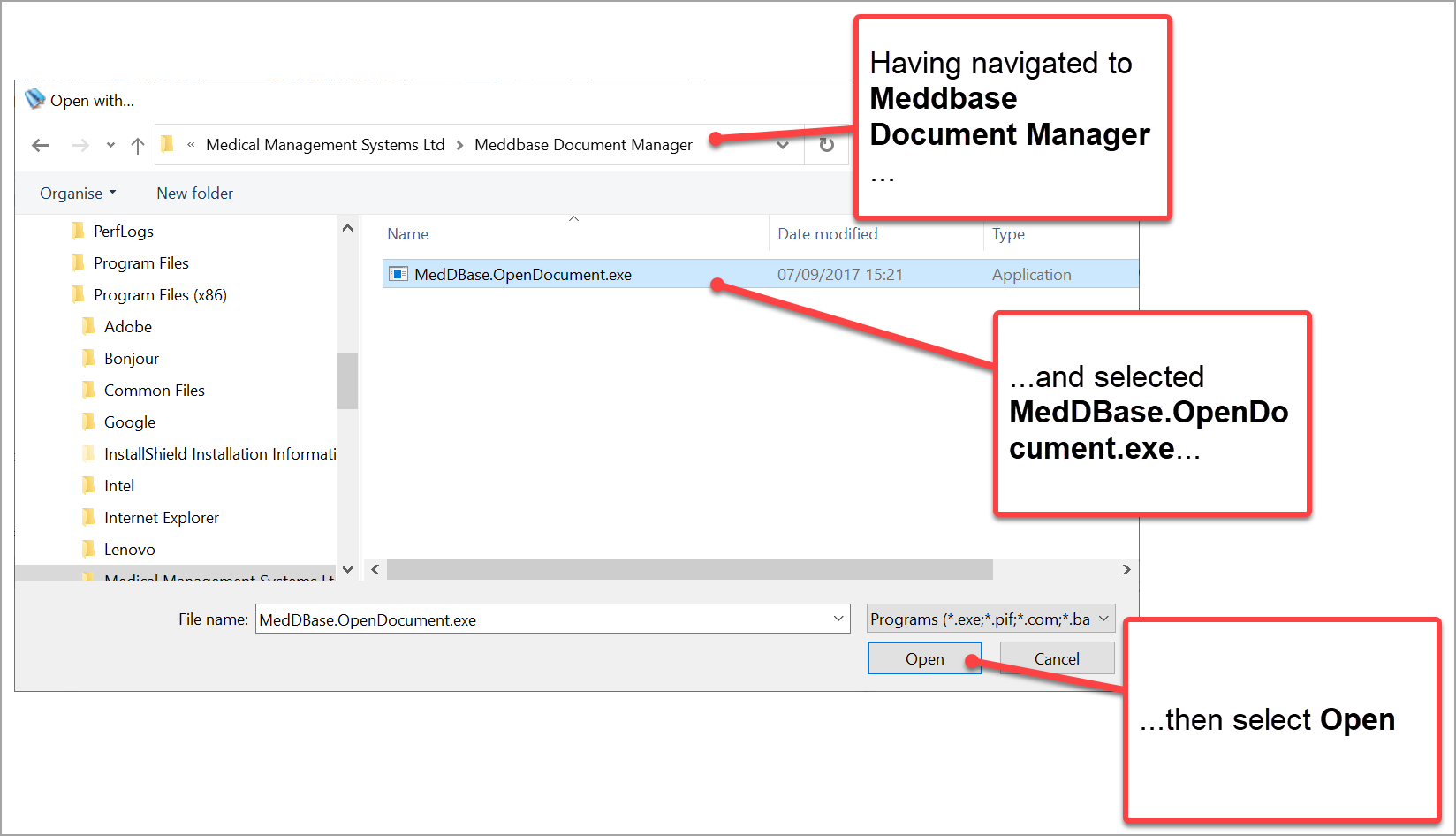Click Medical Management Systems Ltd breadcrumb
Image resolution: width=1456 pixels, height=836 pixels.
click(325, 145)
